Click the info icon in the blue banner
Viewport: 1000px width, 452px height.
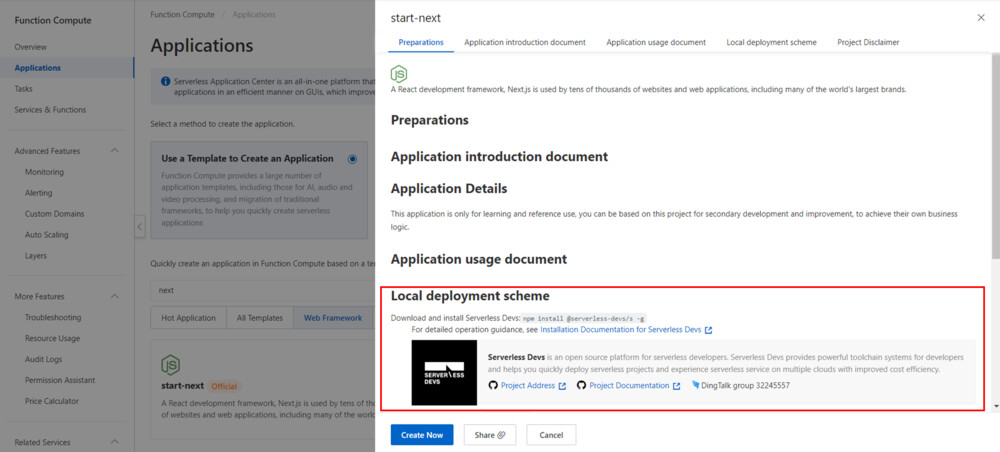(x=165, y=80)
